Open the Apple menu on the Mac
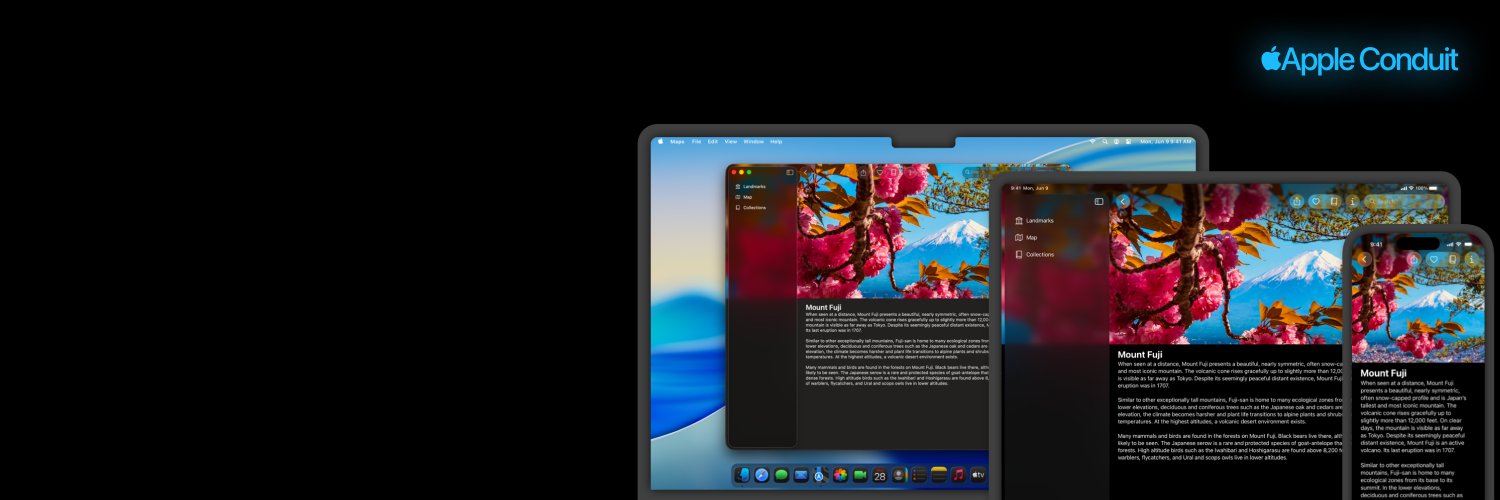This screenshot has width=1500, height=500. [660, 142]
